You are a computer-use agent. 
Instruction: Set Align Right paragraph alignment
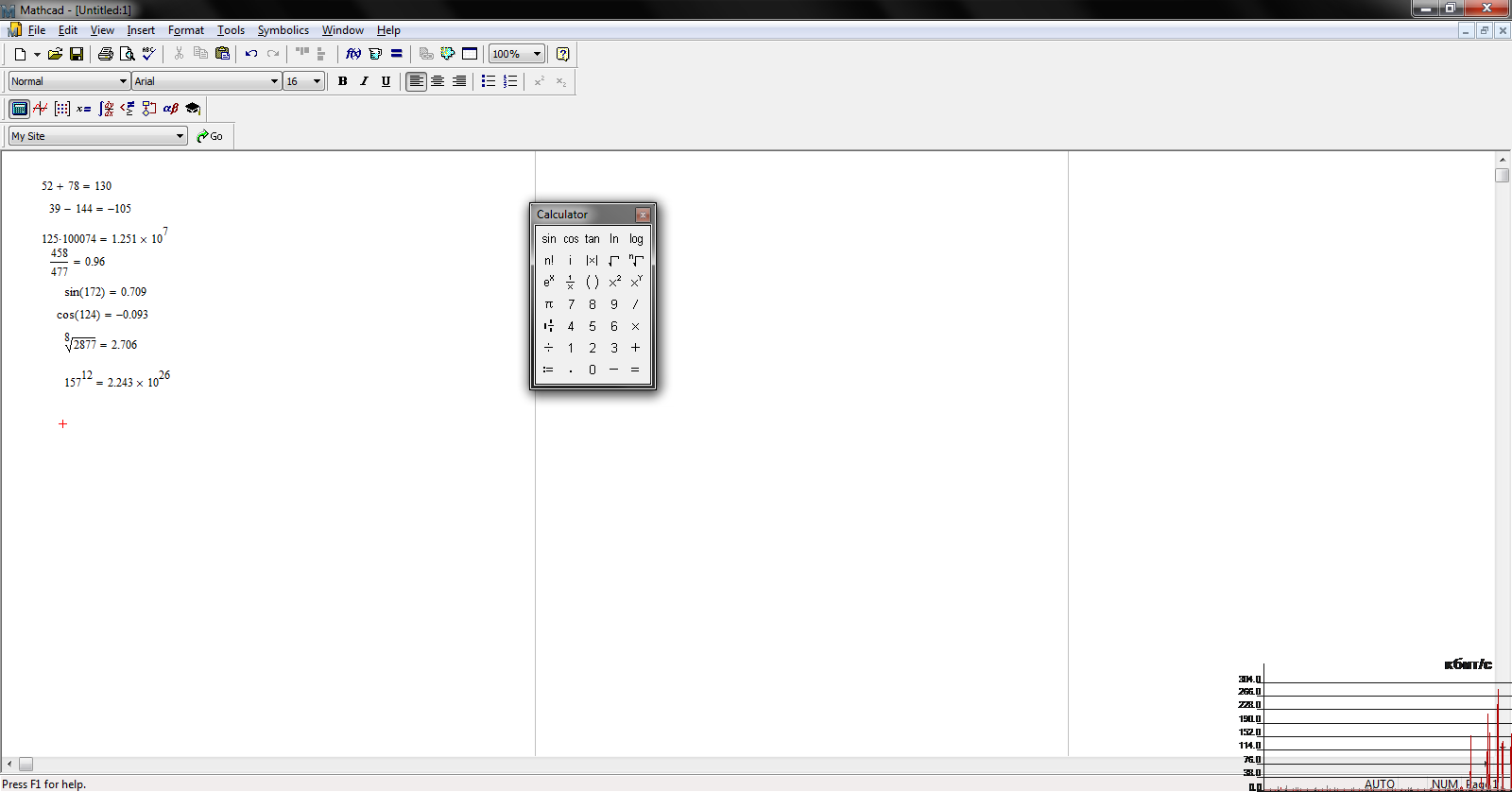459,81
